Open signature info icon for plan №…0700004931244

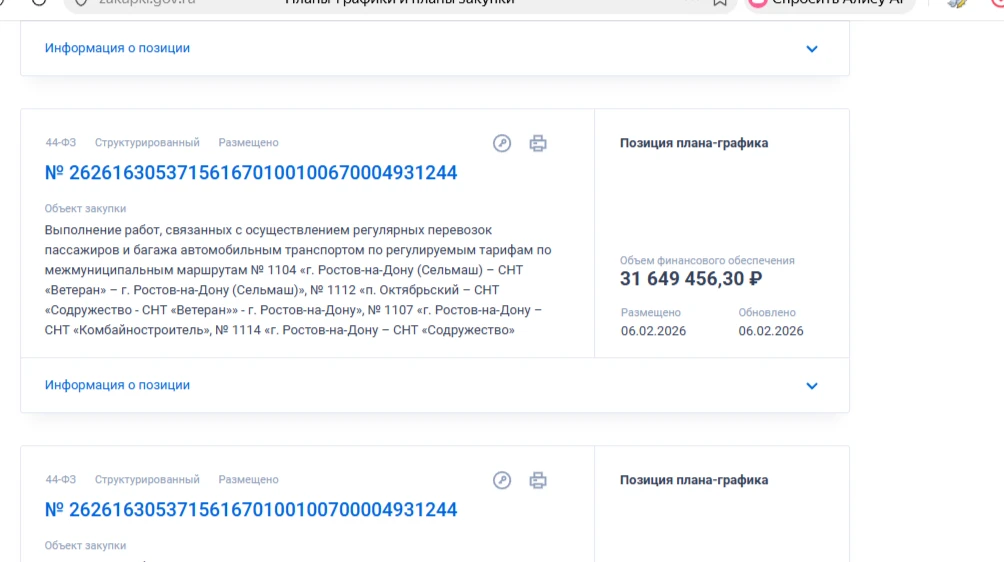click(x=502, y=480)
